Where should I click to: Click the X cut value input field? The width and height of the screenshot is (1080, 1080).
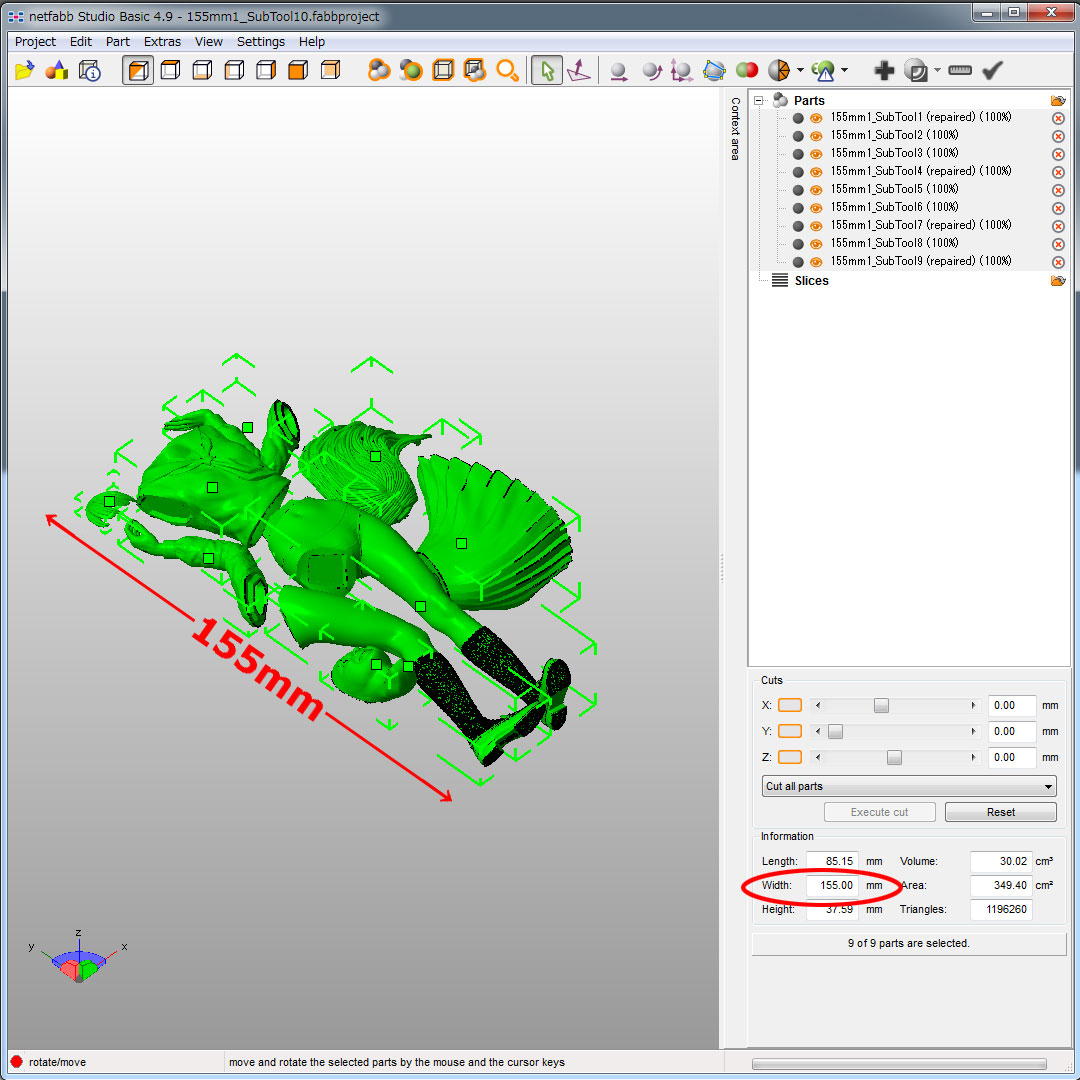pyautogui.click(x=1011, y=705)
